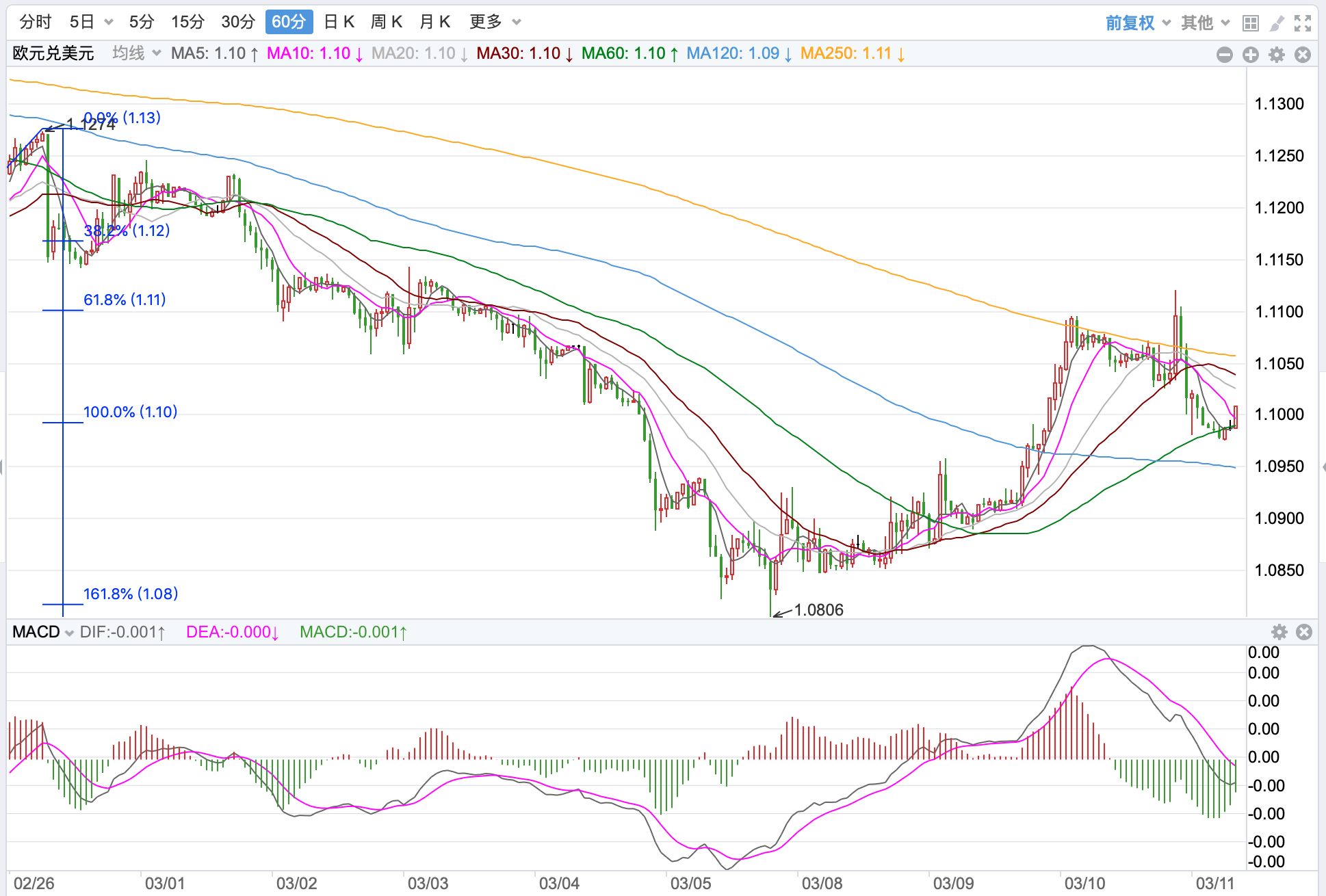Select the 5分 timeframe
The height and width of the screenshot is (896, 1326).
tap(142, 22)
